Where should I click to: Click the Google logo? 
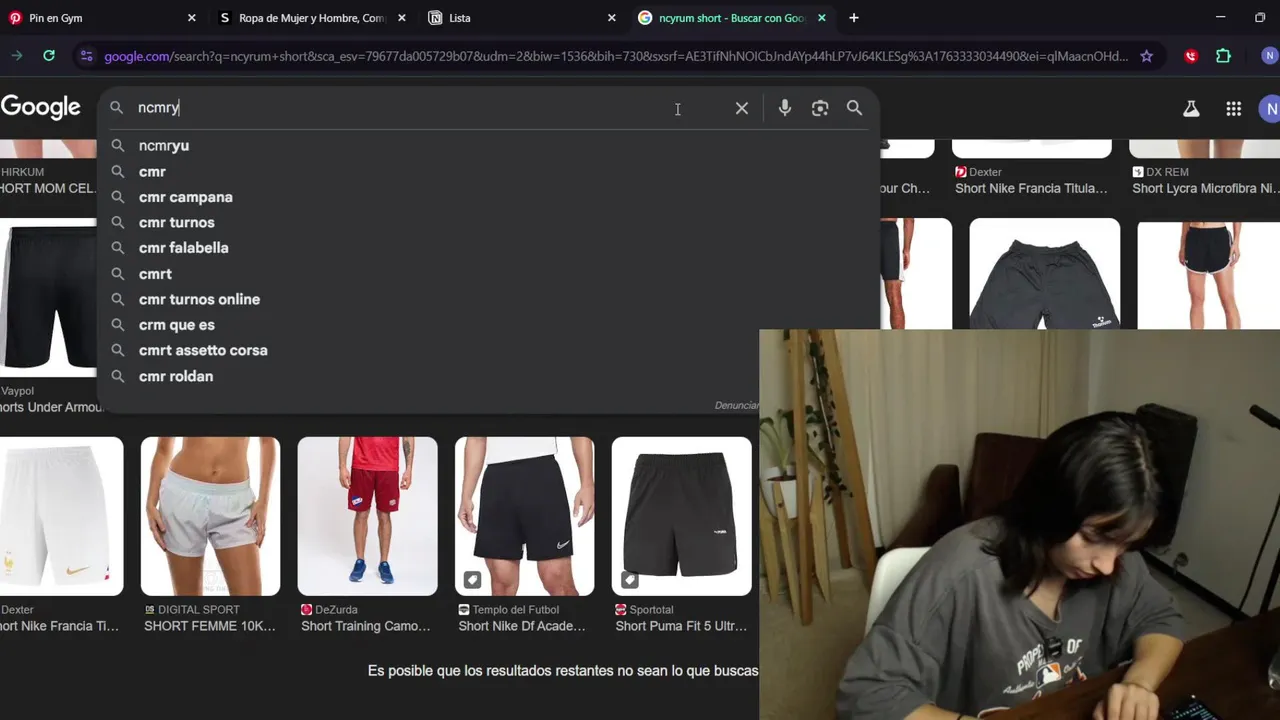click(x=40, y=108)
